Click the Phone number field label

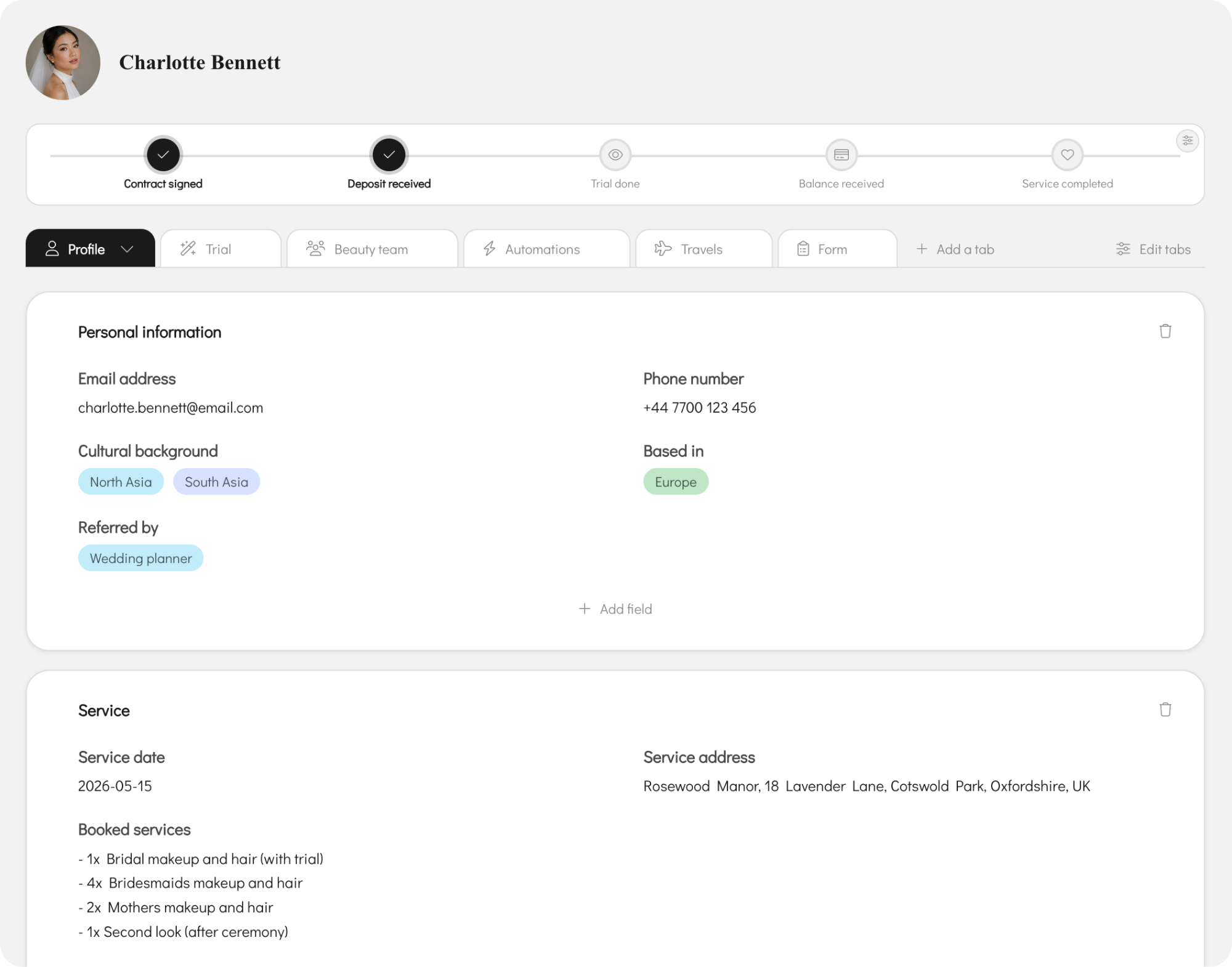tap(694, 379)
